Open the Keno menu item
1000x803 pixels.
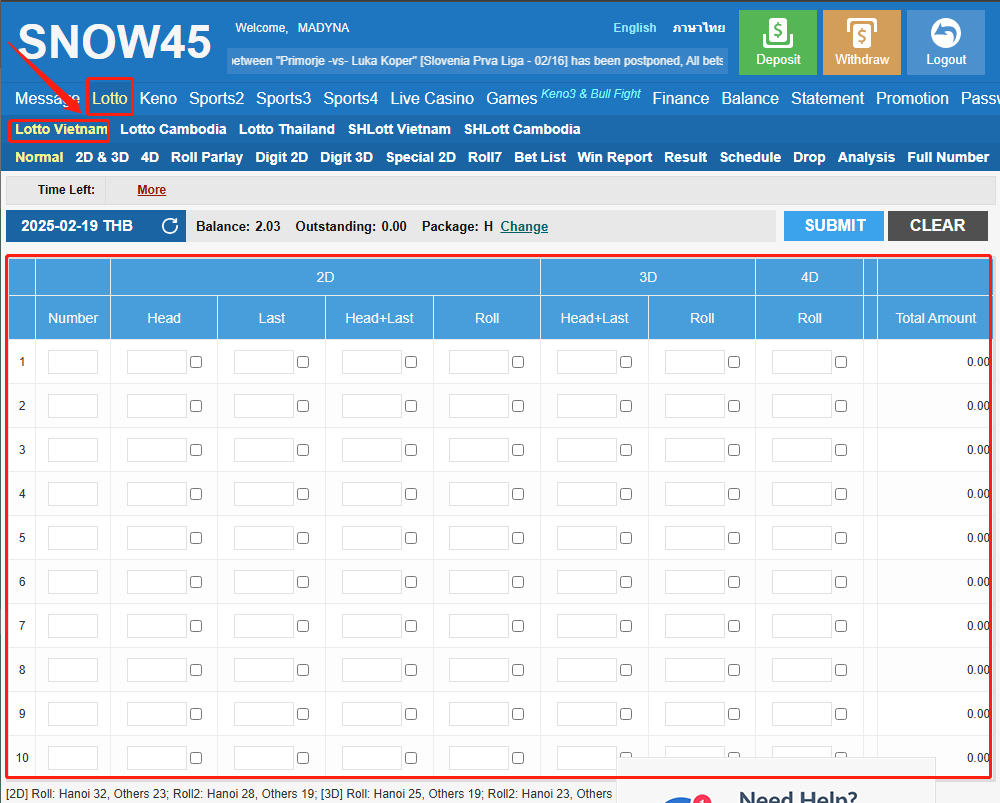[158, 98]
